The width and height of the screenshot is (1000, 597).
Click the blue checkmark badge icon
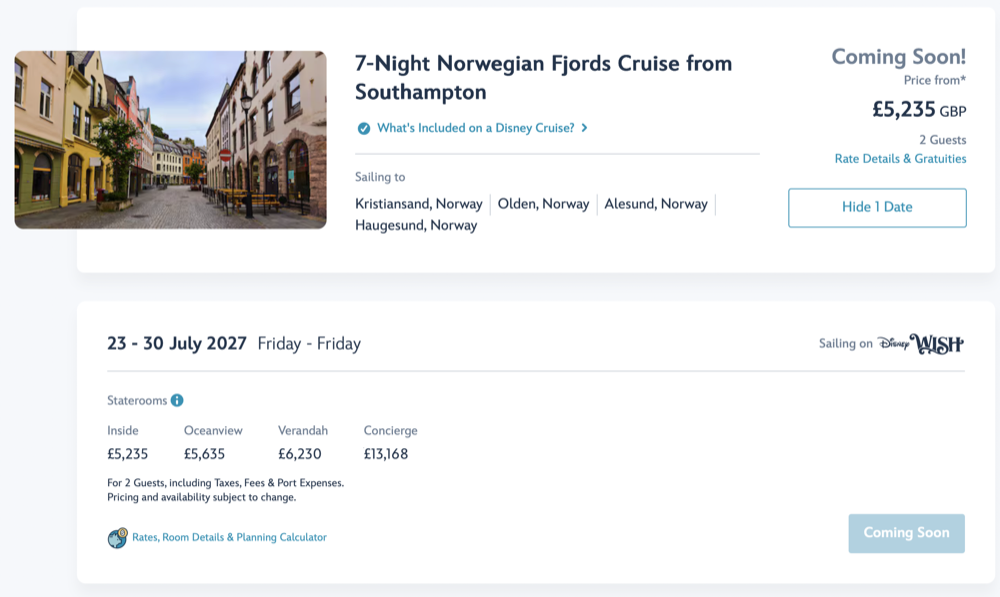364,128
